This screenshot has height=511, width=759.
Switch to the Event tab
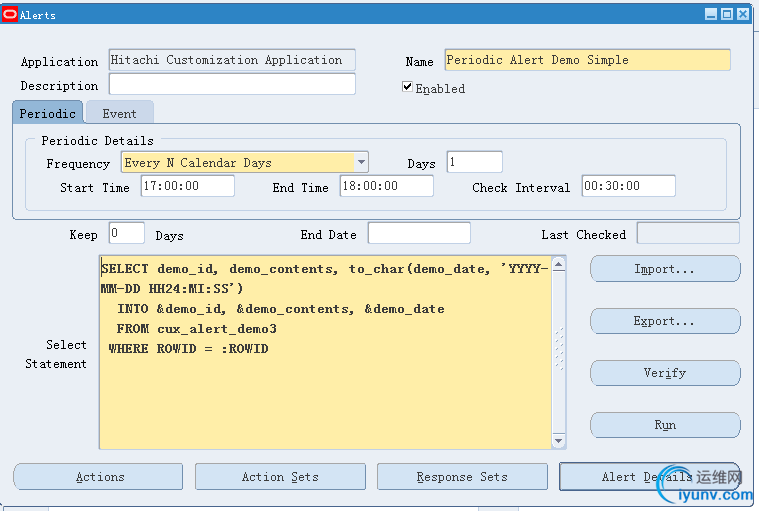coord(119,113)
